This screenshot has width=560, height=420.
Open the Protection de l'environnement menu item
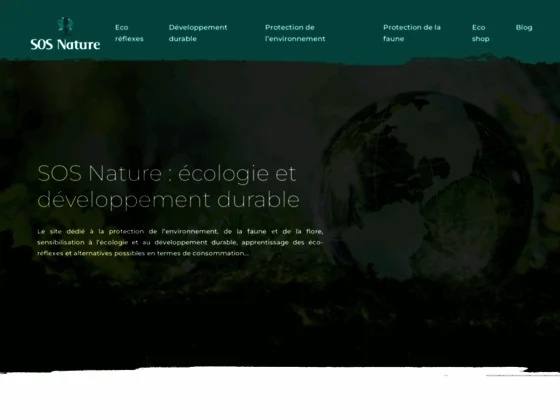(x=295, y=33)
